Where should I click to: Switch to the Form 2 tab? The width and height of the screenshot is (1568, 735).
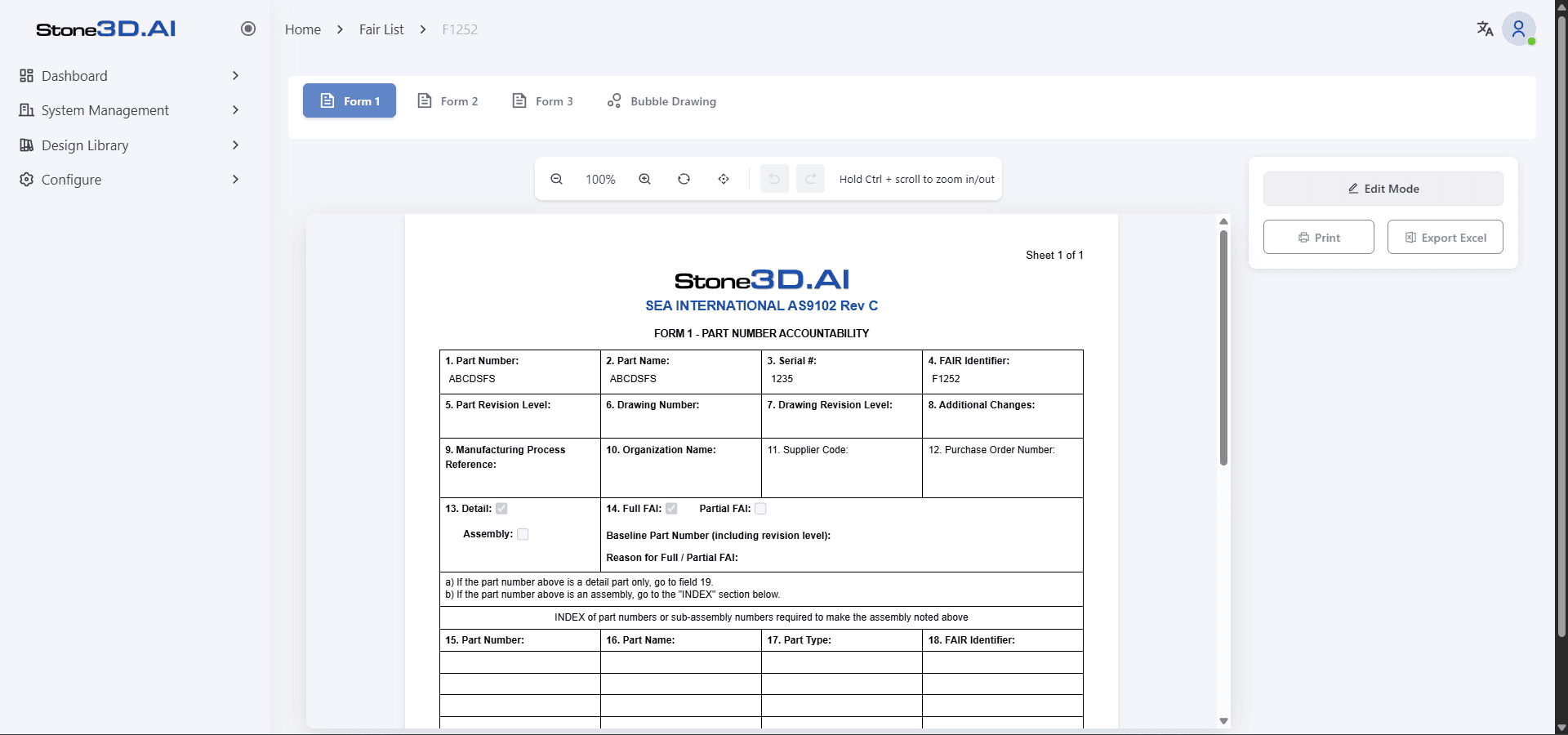pyautogui.click(x=448, y=100)
